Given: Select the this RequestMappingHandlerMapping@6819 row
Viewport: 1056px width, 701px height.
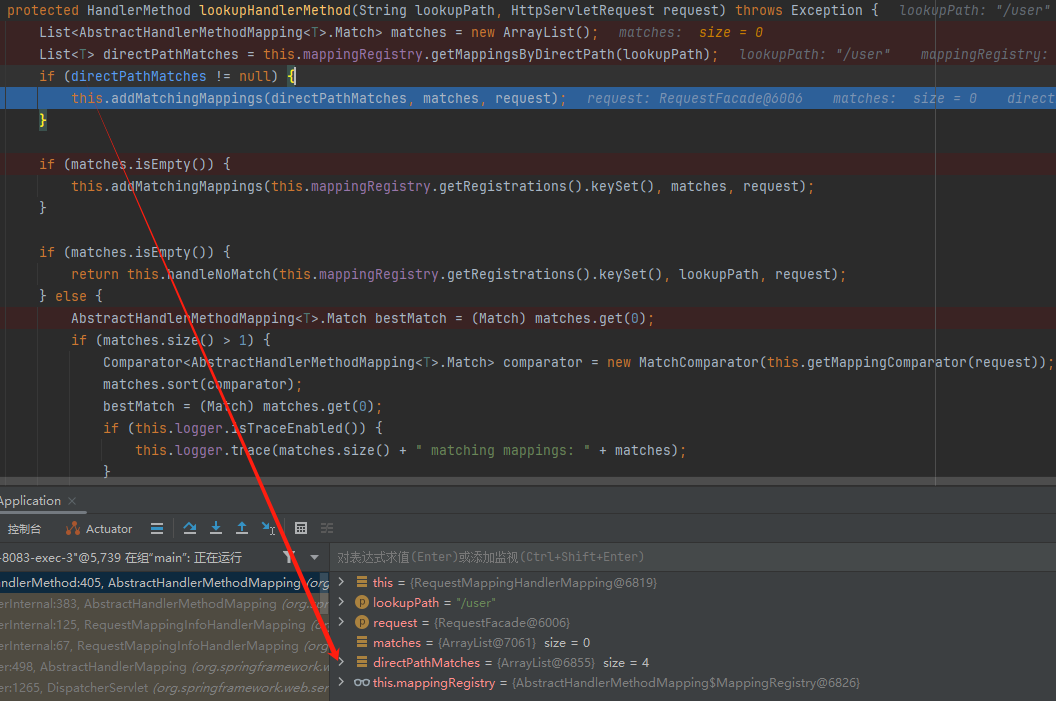Looking at the screenshot, I should click(x=694, y=582).
